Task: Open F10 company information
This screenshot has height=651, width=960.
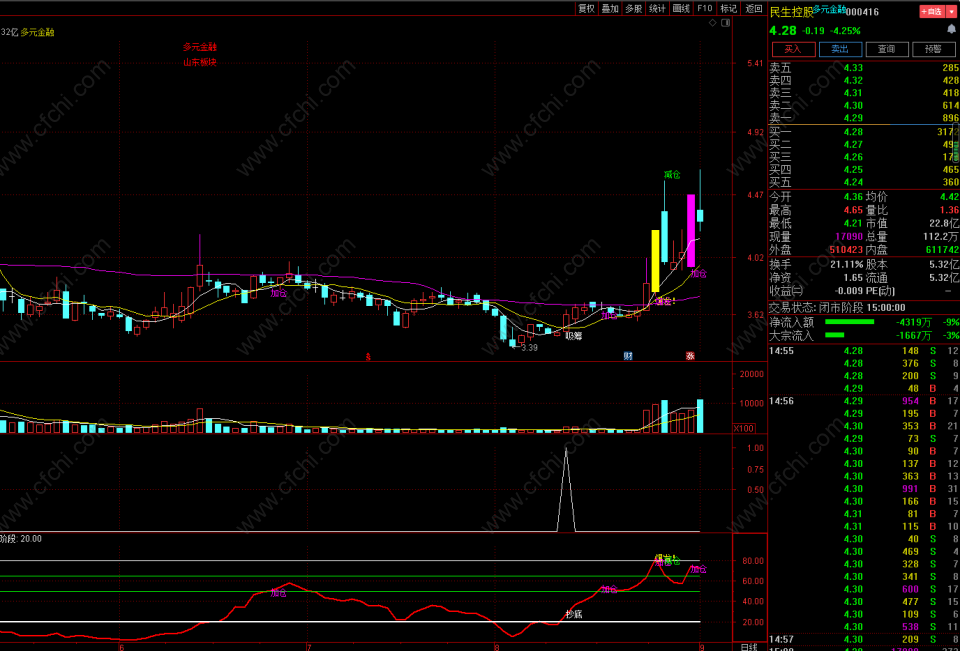Action: click(705, 8)
